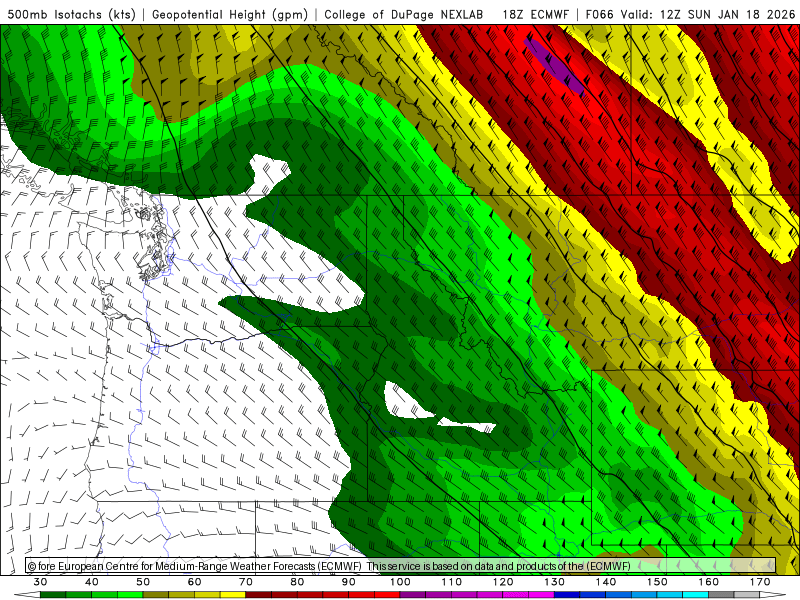Click the purple jet-streak maximum on the map

pyautogui.click(x=554, y=66)
